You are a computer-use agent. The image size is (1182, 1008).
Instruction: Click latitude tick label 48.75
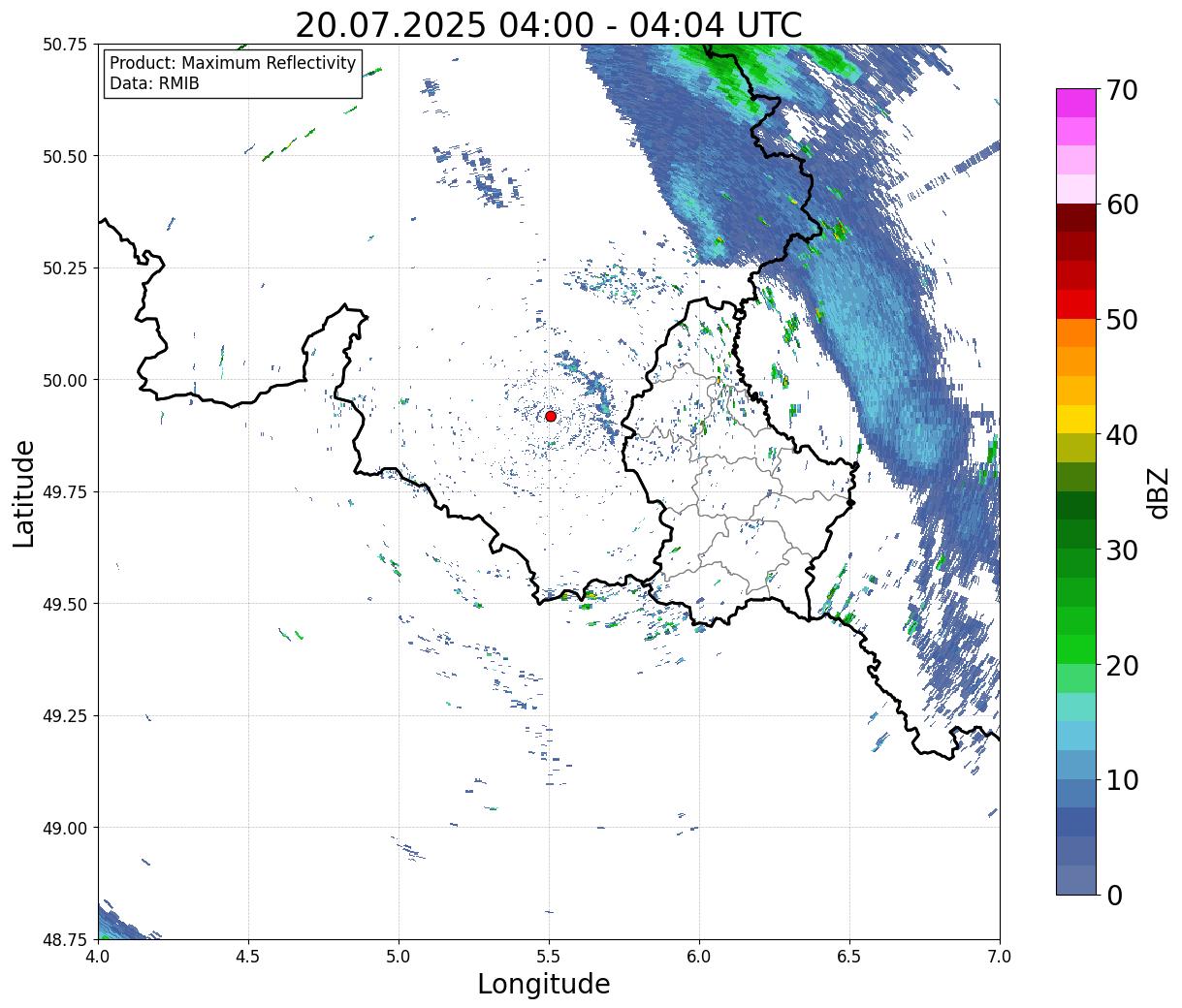65,940
